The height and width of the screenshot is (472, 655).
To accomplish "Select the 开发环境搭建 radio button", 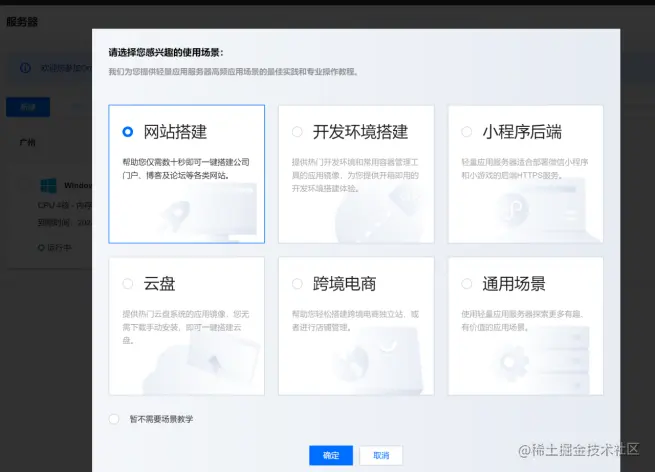I will point(297,132).
